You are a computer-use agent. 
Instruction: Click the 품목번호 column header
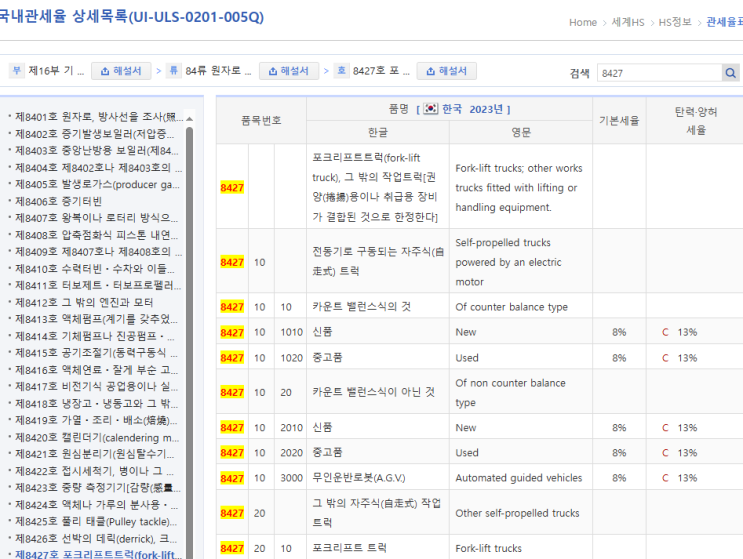(261, 120)
